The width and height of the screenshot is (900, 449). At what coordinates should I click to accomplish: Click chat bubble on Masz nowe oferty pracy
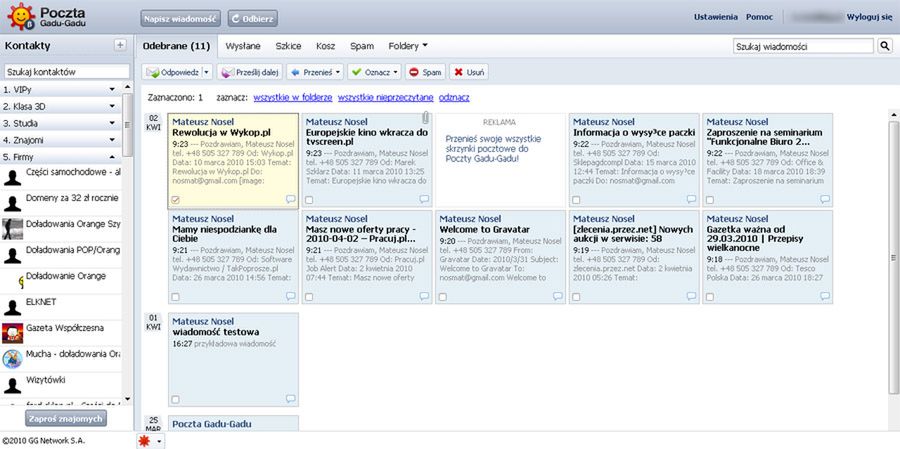pos(424,296)
